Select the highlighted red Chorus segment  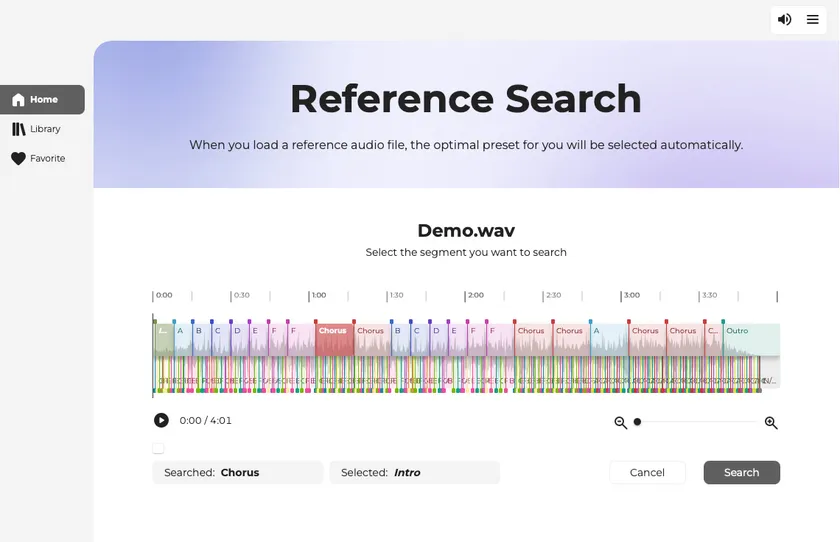coord(334,340)
